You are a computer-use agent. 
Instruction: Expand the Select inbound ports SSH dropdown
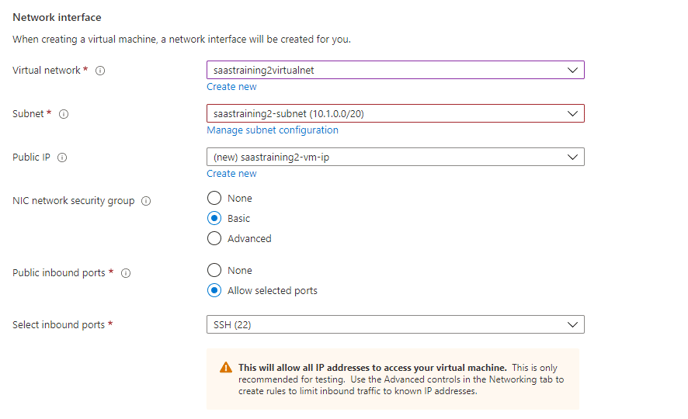[x=395, y=325]
